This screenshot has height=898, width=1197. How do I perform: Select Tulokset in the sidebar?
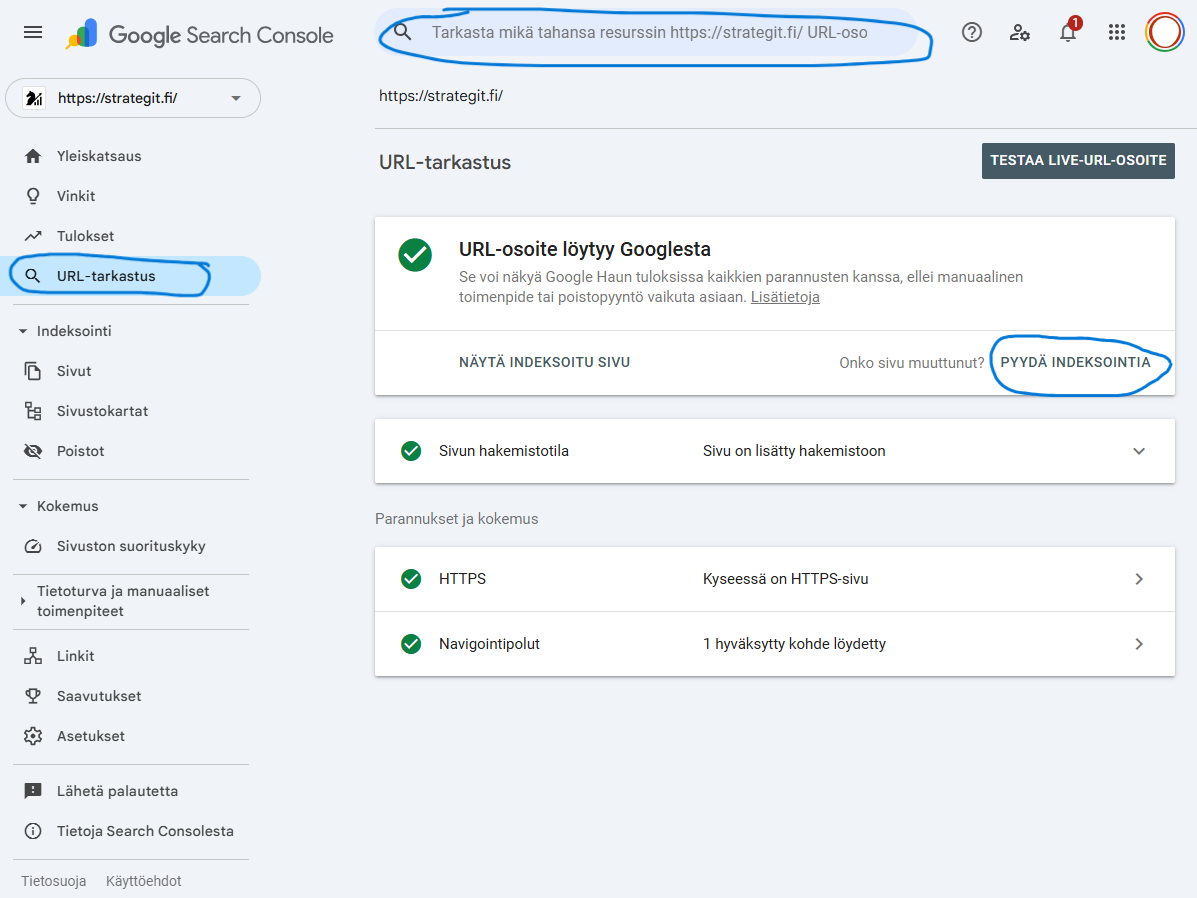coord(85,236)
